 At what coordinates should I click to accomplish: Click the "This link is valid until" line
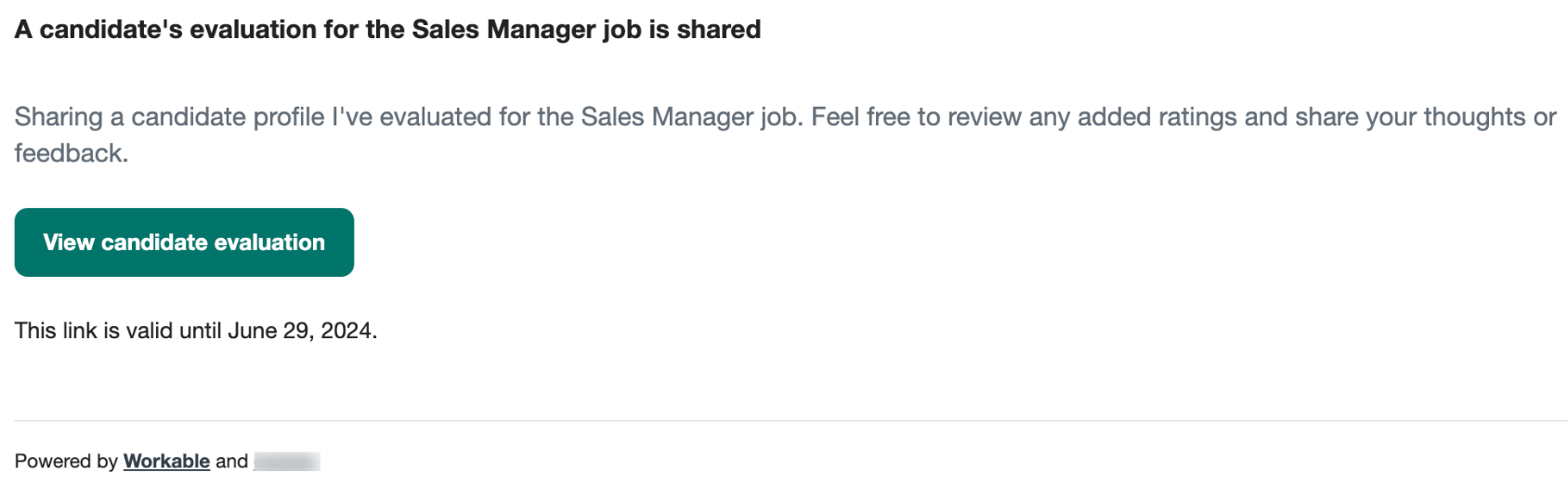pos(196,331)
